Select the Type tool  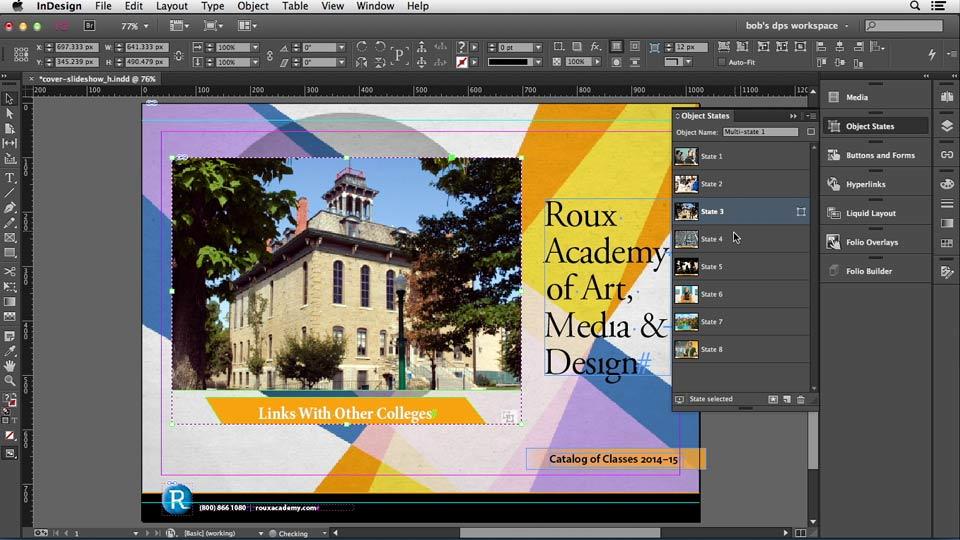point(9,178)
